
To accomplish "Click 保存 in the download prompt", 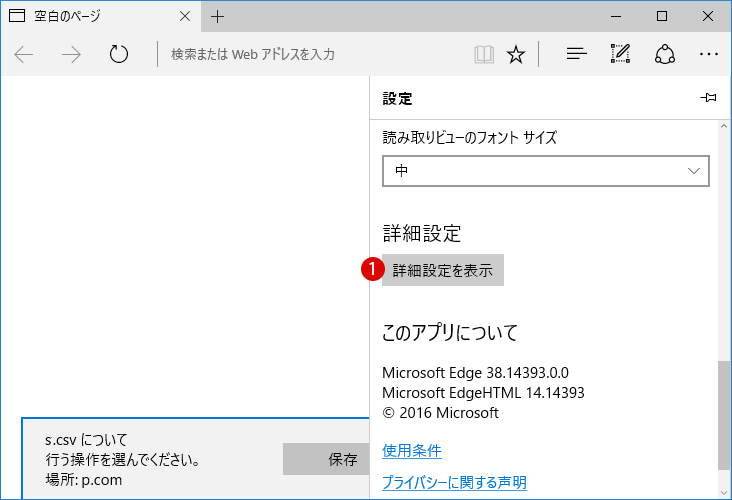I will click(x=327, y=459).
